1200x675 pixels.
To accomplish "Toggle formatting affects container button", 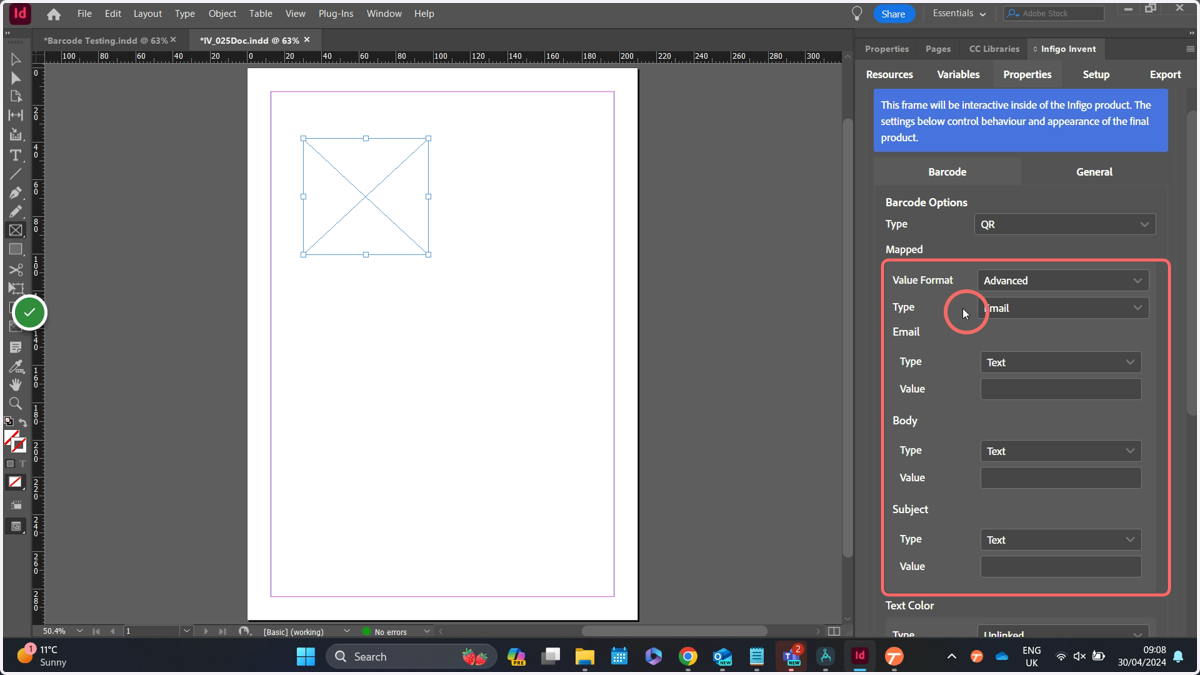I will coord(10,464).
